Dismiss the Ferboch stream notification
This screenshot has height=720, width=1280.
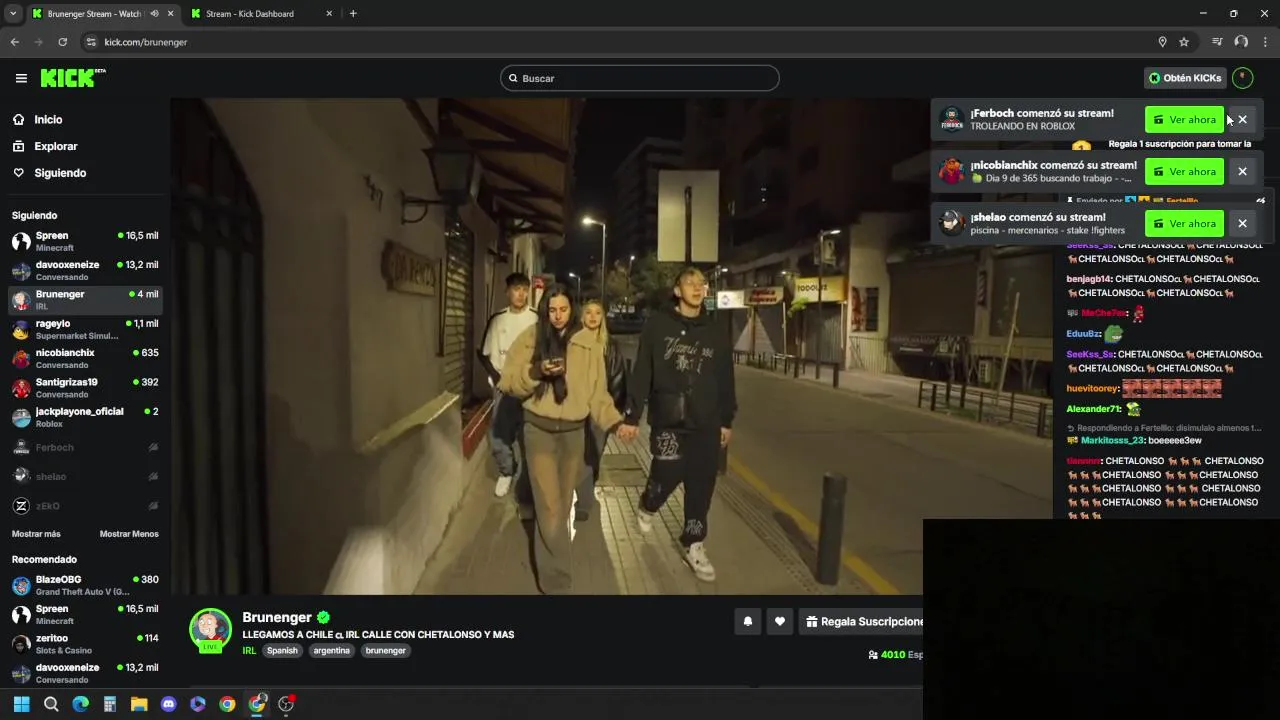pos(1242,119)
